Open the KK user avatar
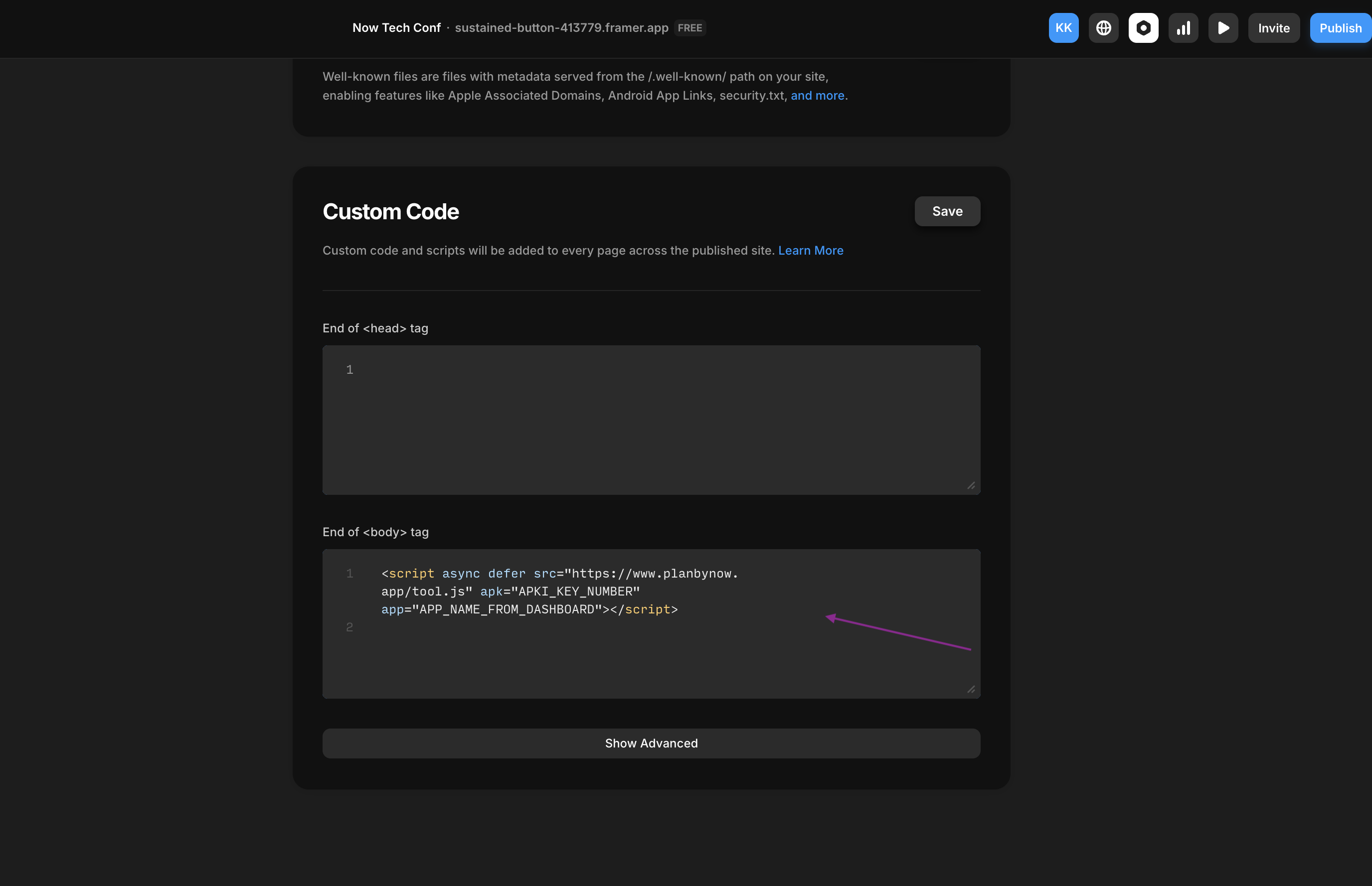This screenshot has height=886, width=1372. (1063, 27)
